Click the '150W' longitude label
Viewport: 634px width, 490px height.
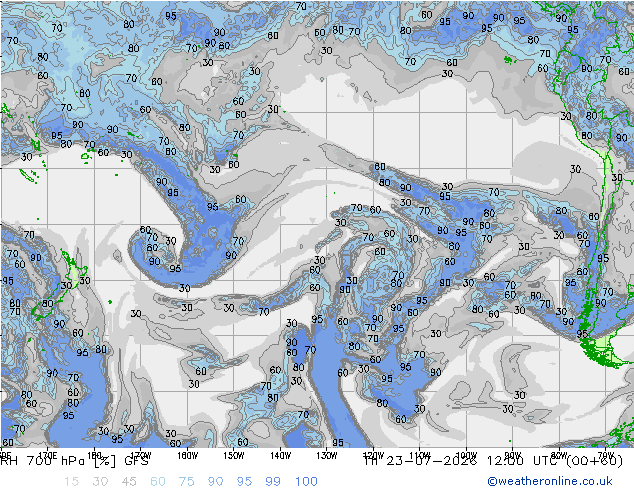(234, 456)
